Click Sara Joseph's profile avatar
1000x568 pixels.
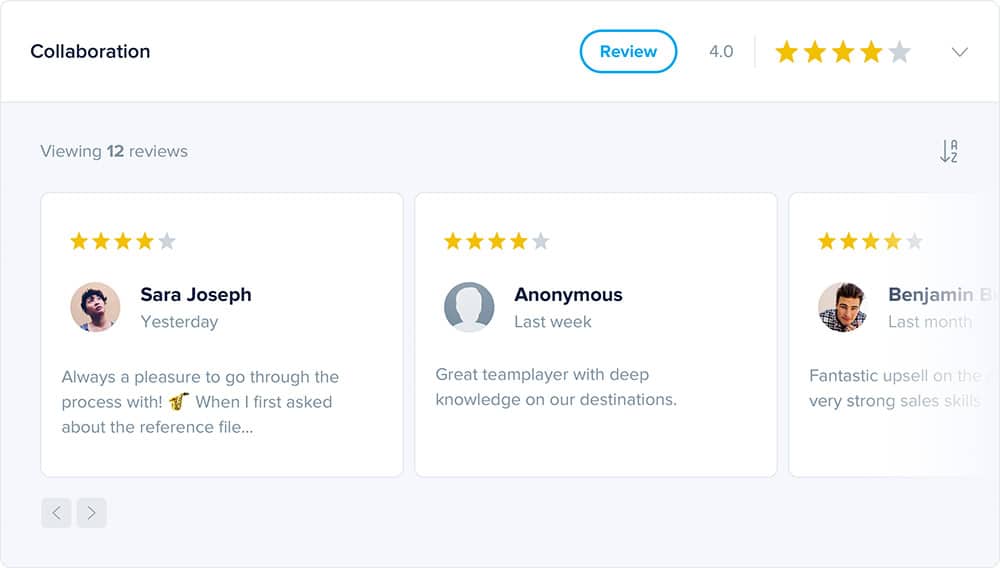coord(95,307)
